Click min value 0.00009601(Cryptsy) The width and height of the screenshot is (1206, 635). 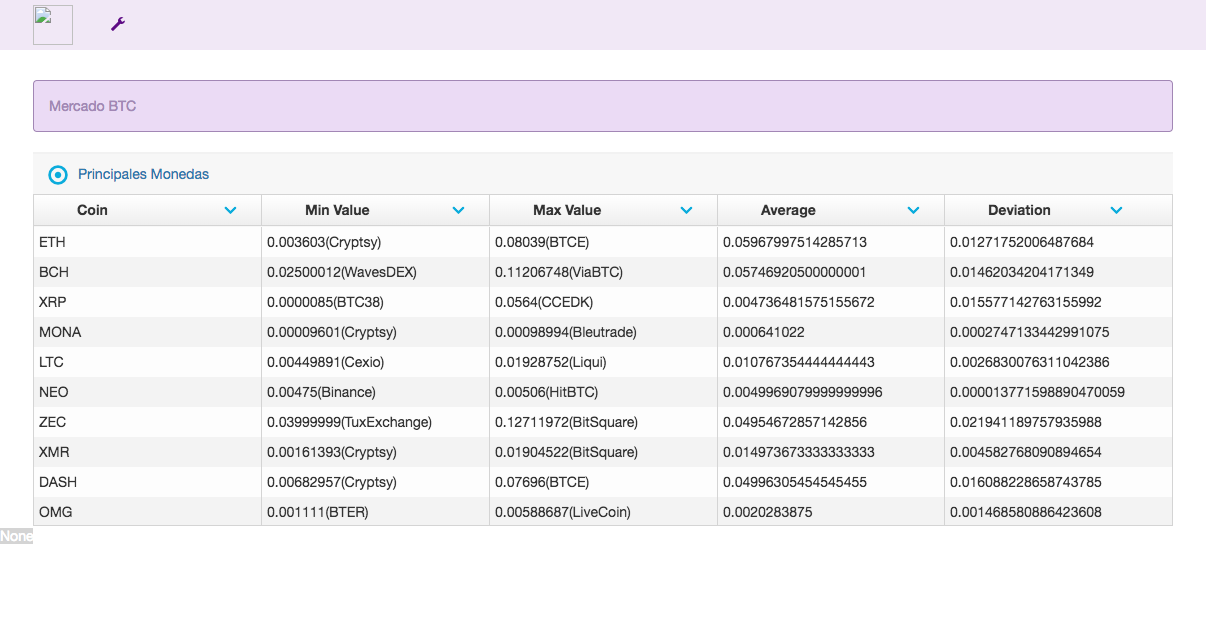(332, 332)
